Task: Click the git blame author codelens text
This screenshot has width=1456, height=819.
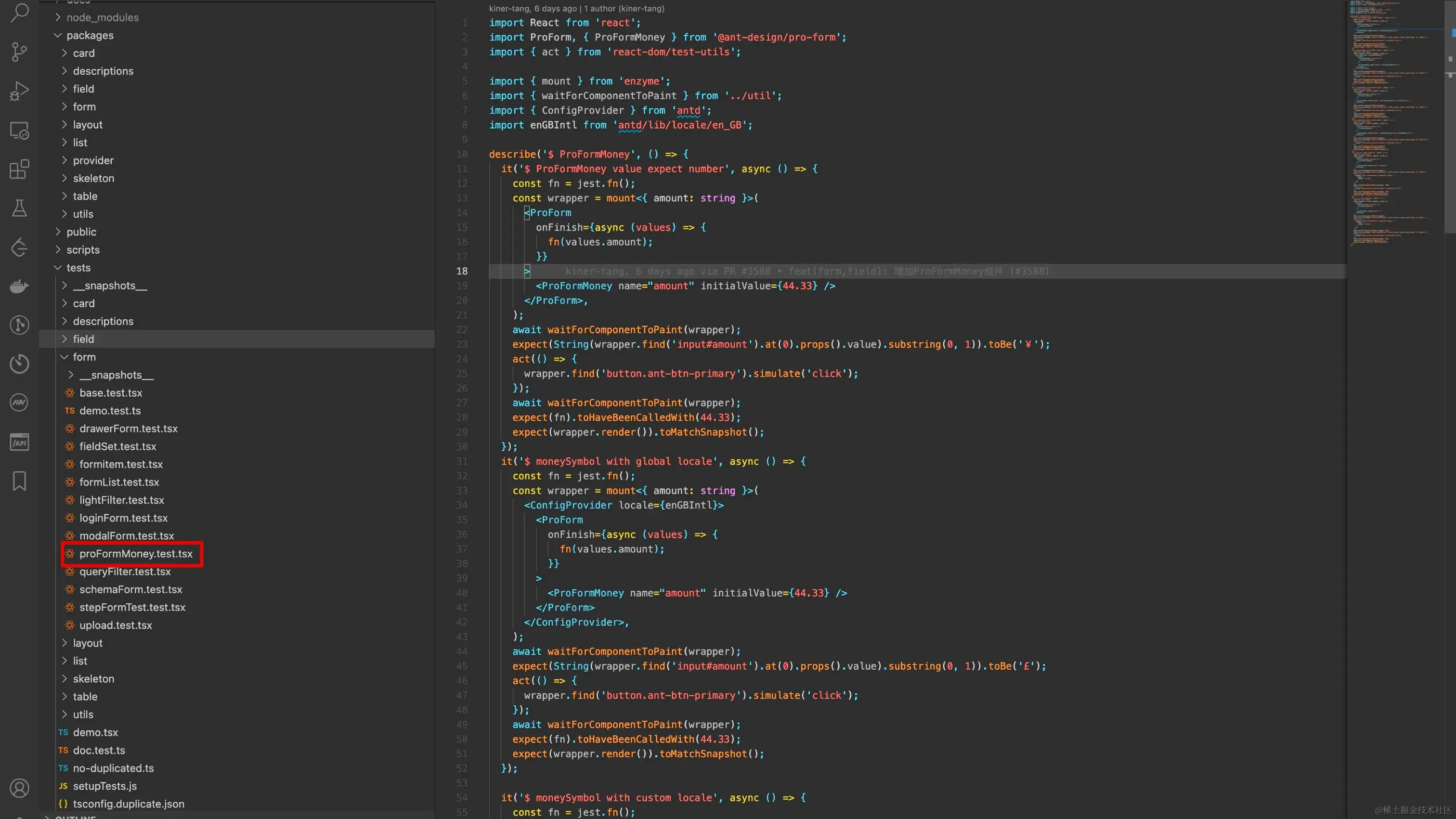Action: point(576,9)
